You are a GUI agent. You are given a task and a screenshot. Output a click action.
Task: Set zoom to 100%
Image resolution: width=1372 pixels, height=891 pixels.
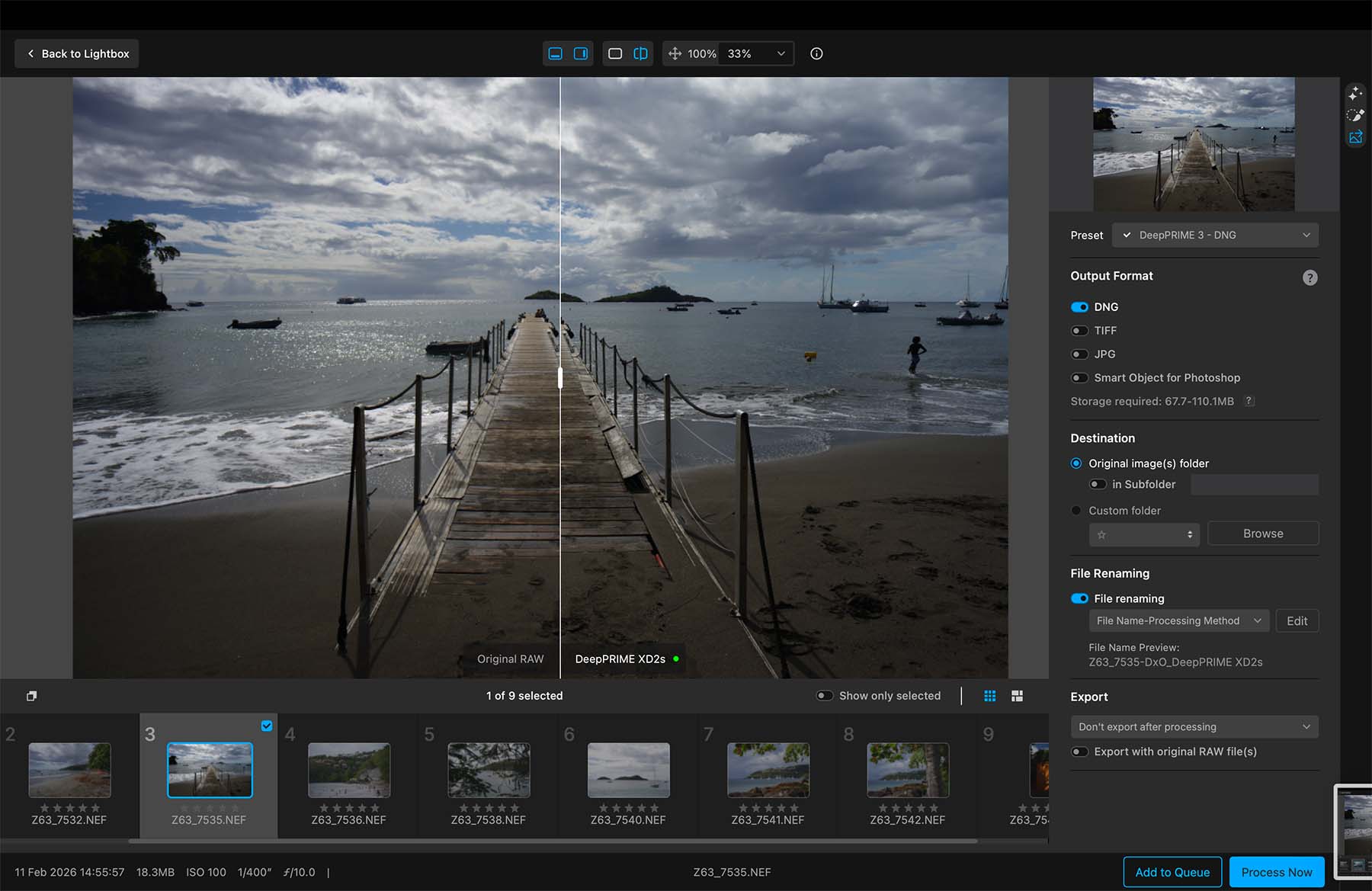point(701,53)
